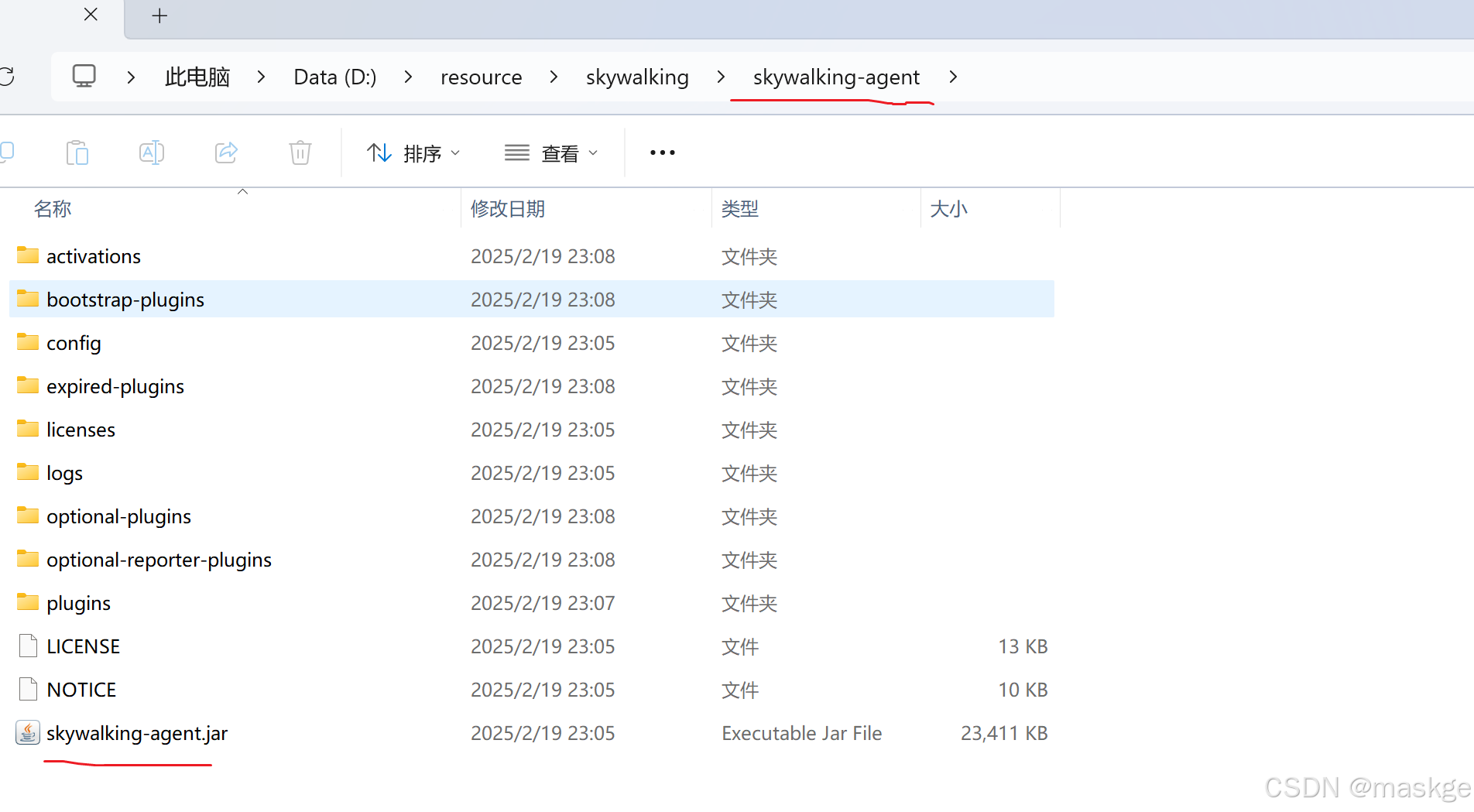Select skywalking-agent.jar file name

tap(137, 733)
